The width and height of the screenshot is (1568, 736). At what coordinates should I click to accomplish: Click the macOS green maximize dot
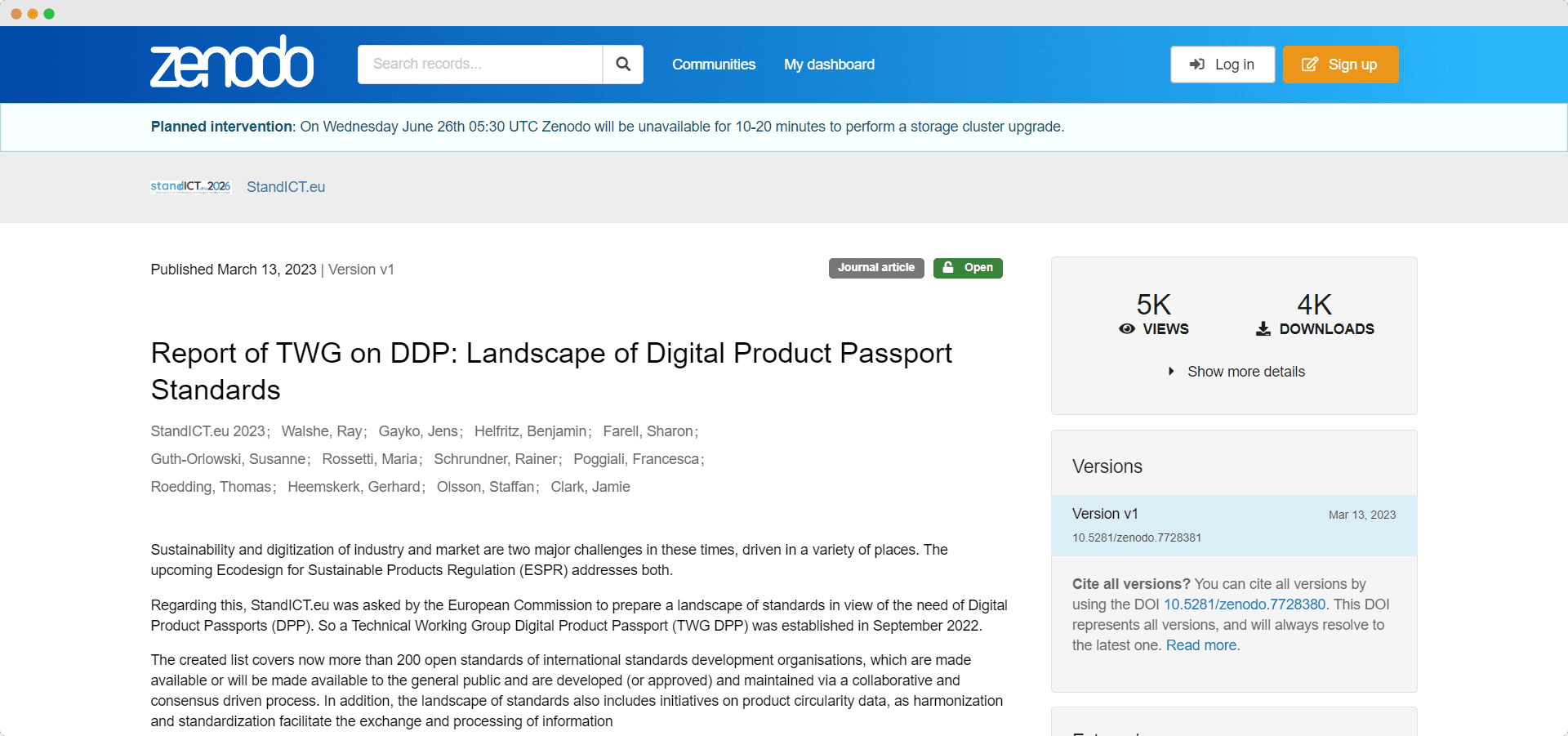49,14
